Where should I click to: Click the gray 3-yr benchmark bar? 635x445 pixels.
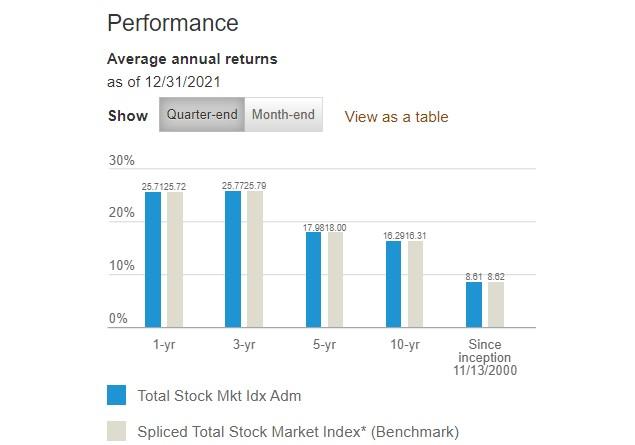tap(255, 259)
